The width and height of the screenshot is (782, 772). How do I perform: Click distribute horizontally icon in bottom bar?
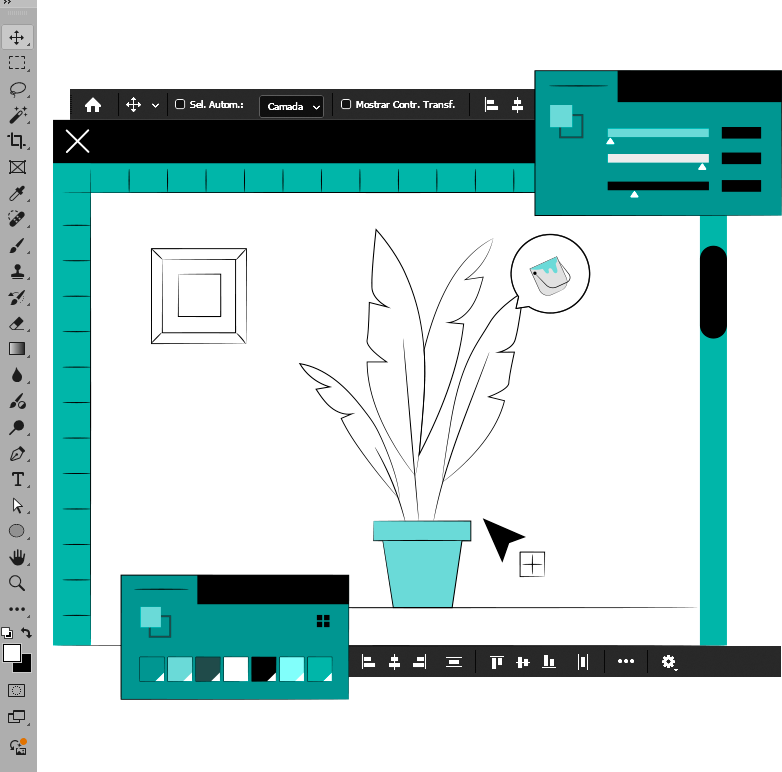point(583,662)
